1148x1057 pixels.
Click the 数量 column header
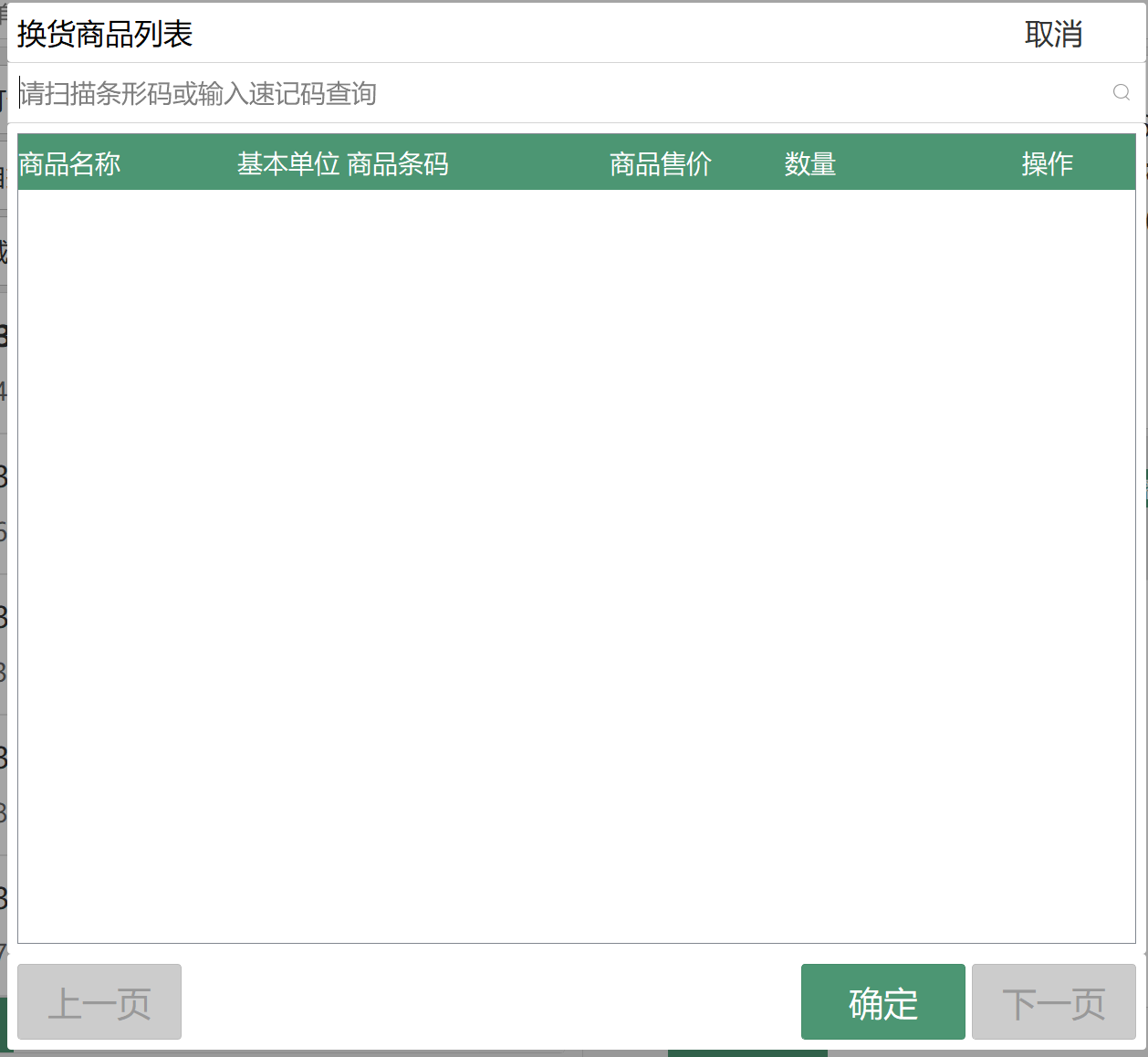(810, 164)
